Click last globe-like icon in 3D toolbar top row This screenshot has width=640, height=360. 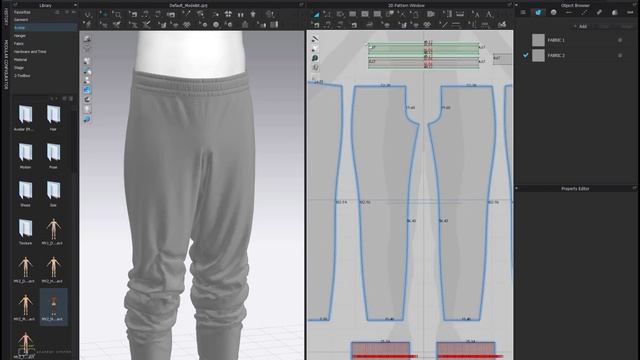(x=269, y=15)
